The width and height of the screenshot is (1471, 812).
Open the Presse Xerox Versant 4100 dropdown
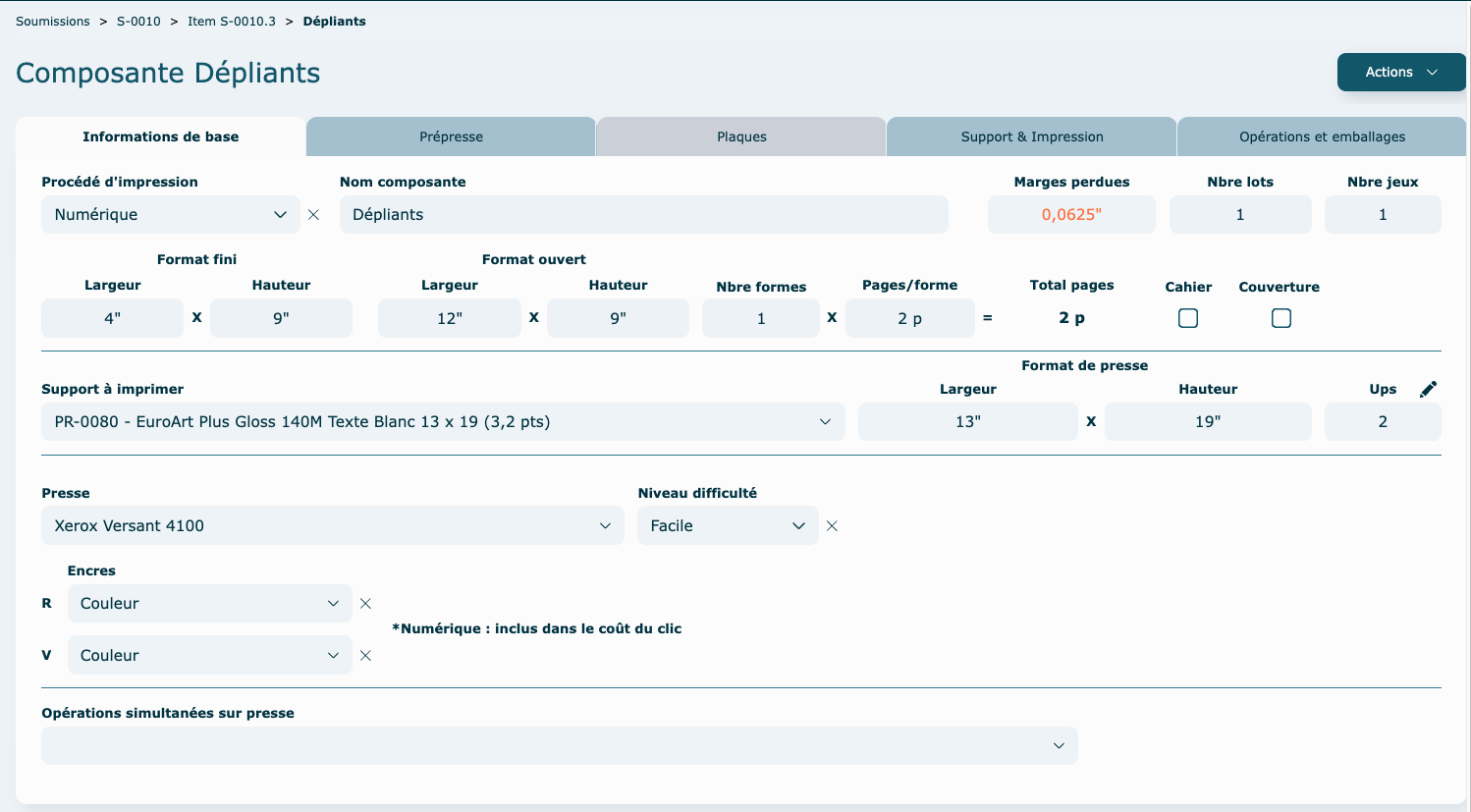coord(332,526)
